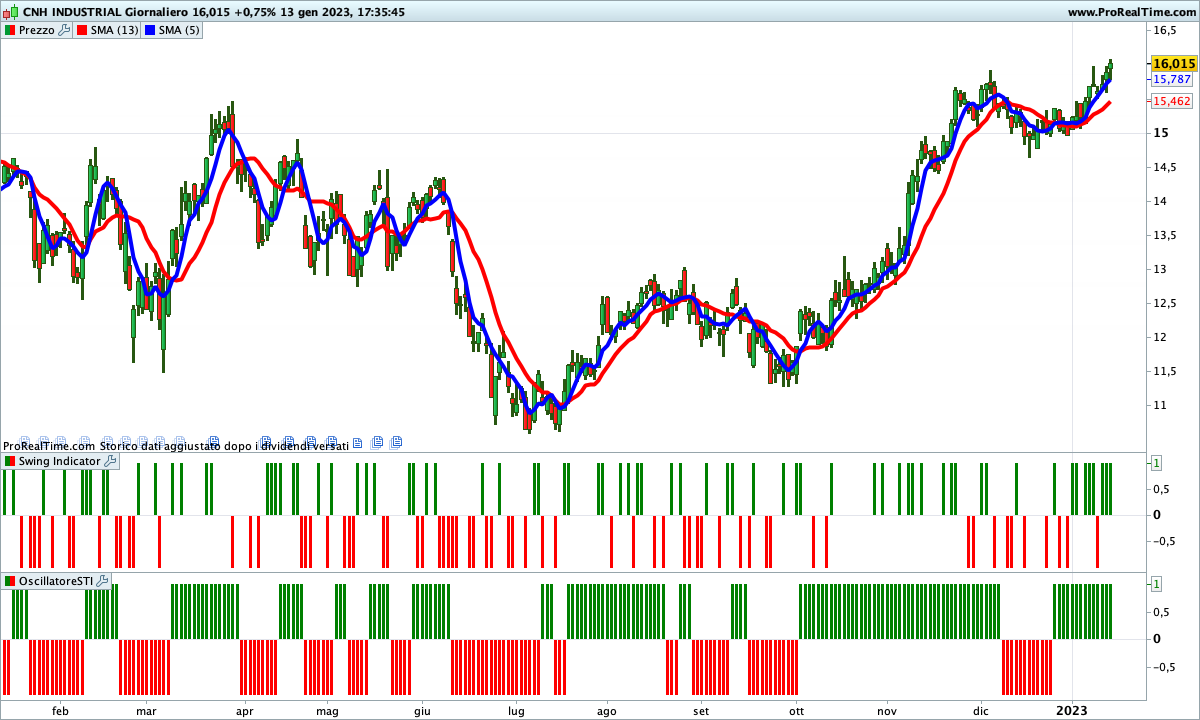1200x720 pixels.
Task: Click the 11,5 price axis value
Action: coord(1164,371)
